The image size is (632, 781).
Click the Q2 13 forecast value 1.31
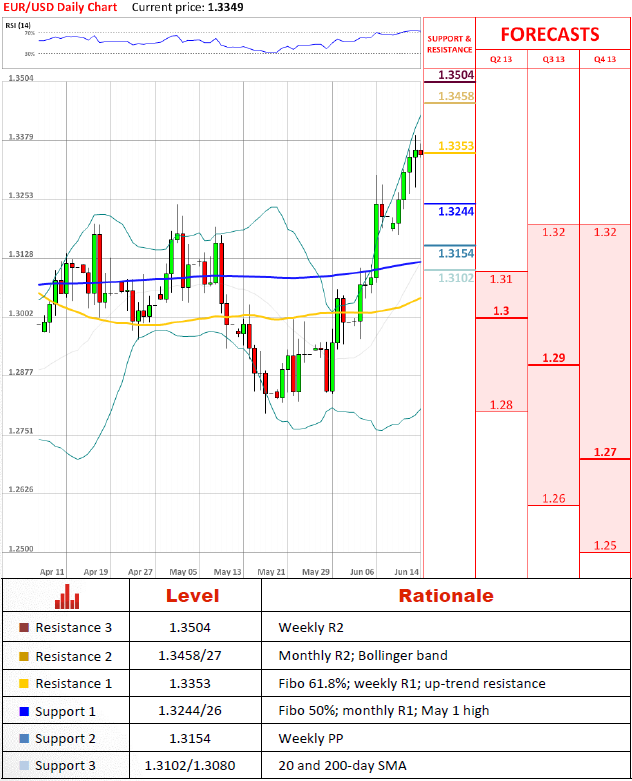coord(501,279)
